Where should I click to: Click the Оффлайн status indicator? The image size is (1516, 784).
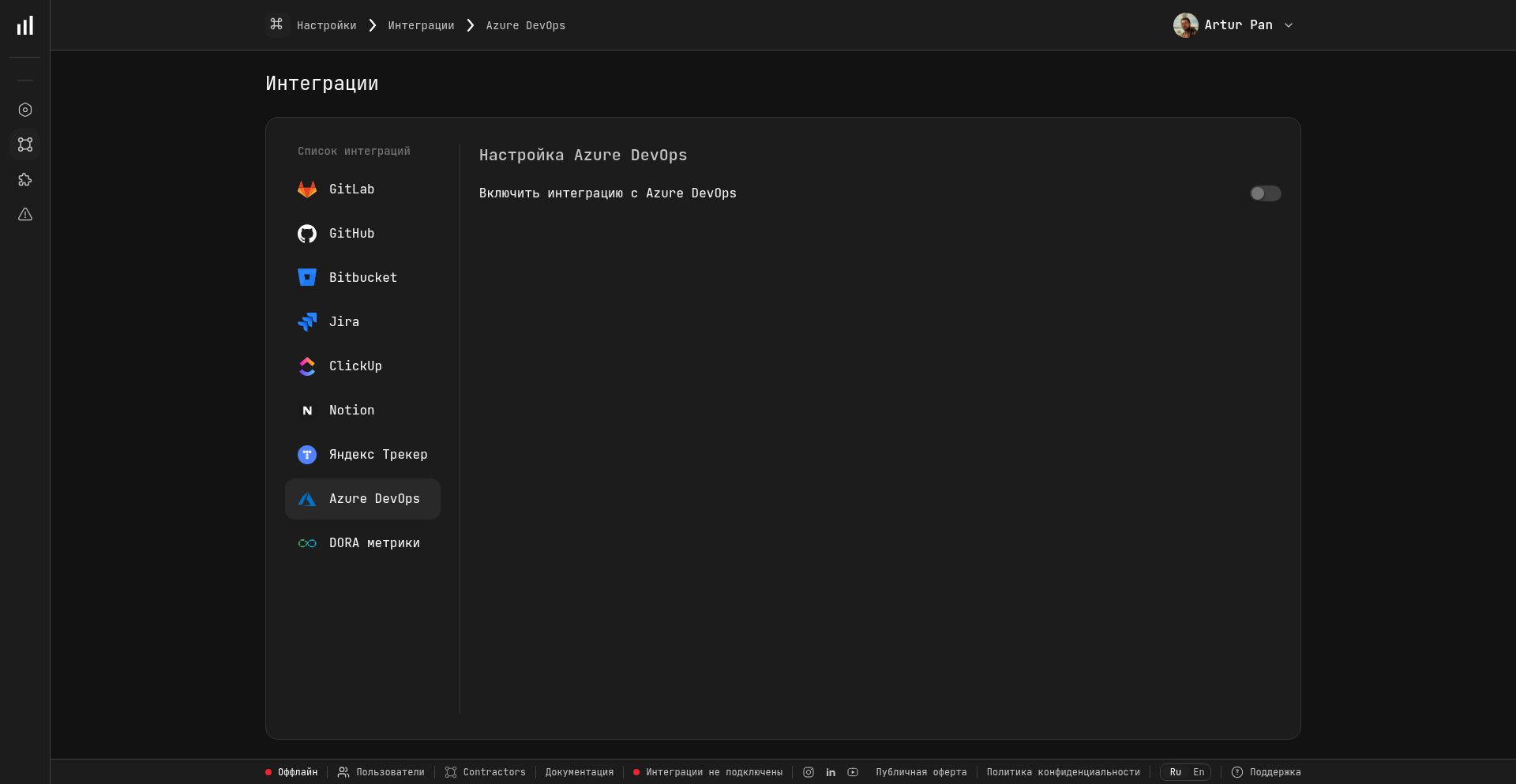click(291, 772)
